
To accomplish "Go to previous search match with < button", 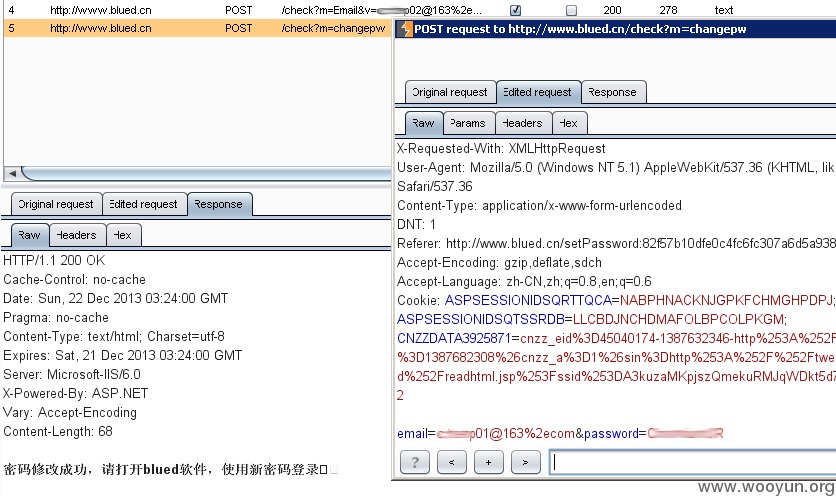I will click(452, 462).
